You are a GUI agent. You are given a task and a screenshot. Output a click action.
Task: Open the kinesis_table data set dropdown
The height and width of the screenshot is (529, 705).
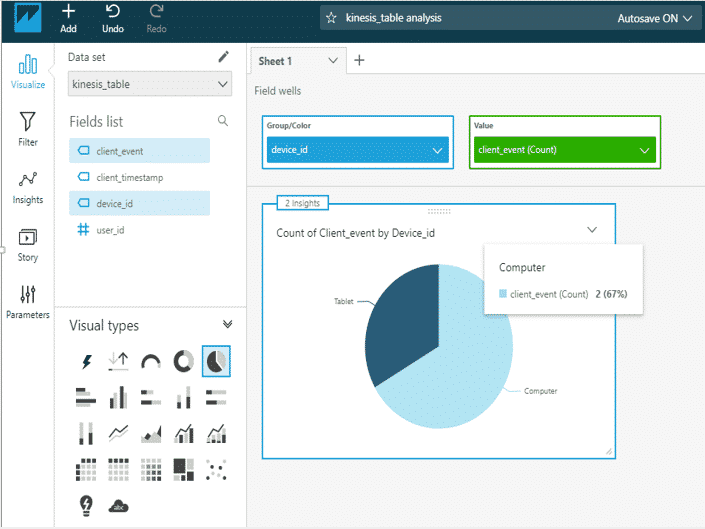(150, 84)
